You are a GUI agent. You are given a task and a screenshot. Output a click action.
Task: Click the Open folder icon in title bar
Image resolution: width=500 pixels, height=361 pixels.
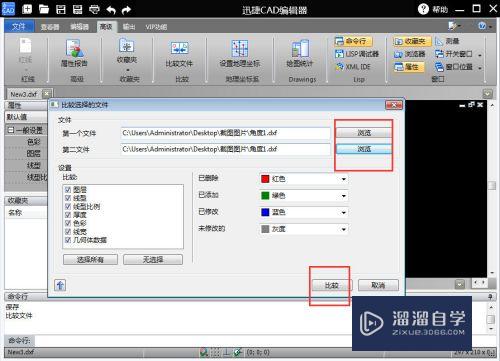click(x=44, y=9)
